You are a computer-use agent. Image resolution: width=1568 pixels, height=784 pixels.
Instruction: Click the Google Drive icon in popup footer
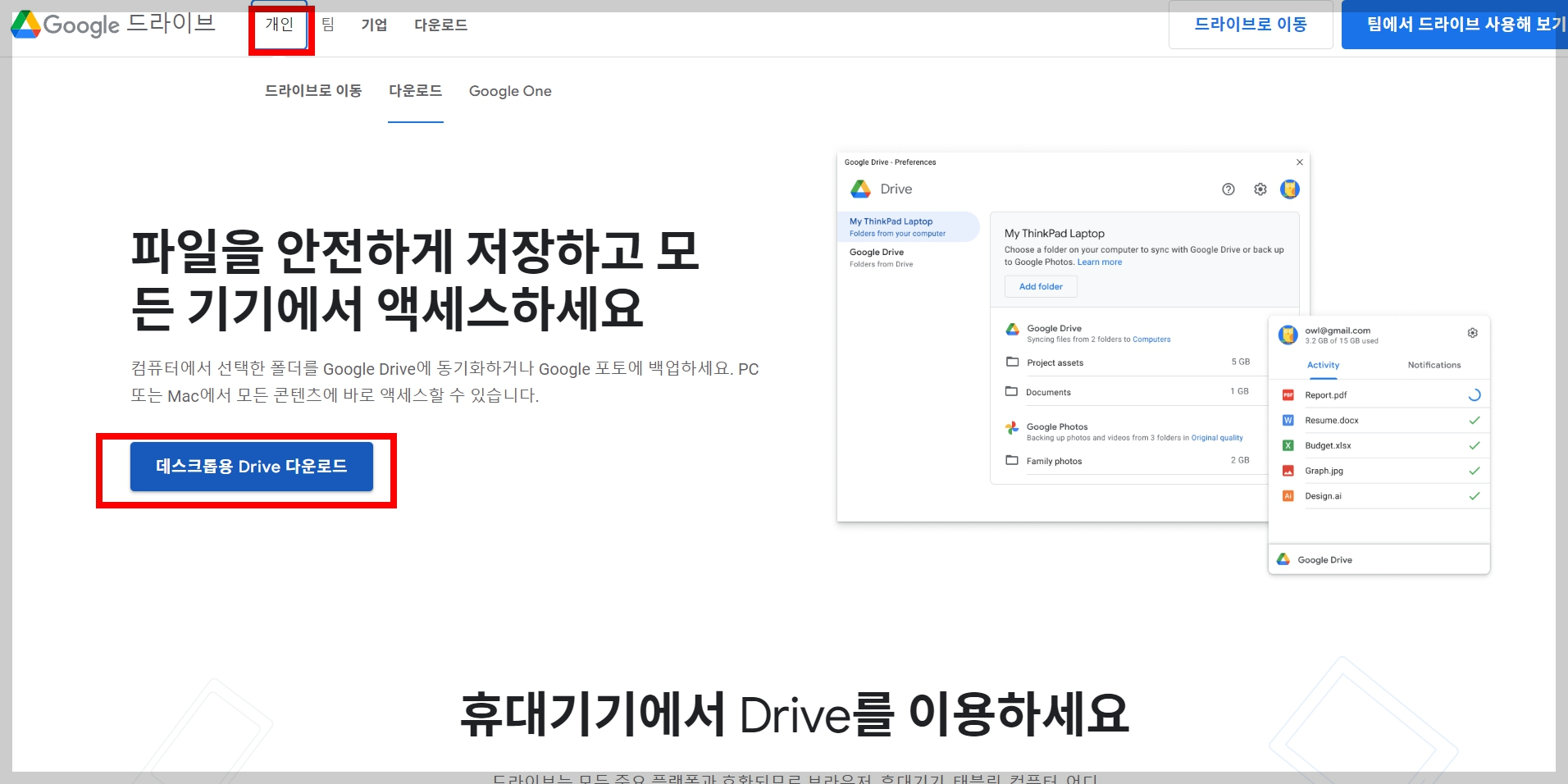[1283, 559]
